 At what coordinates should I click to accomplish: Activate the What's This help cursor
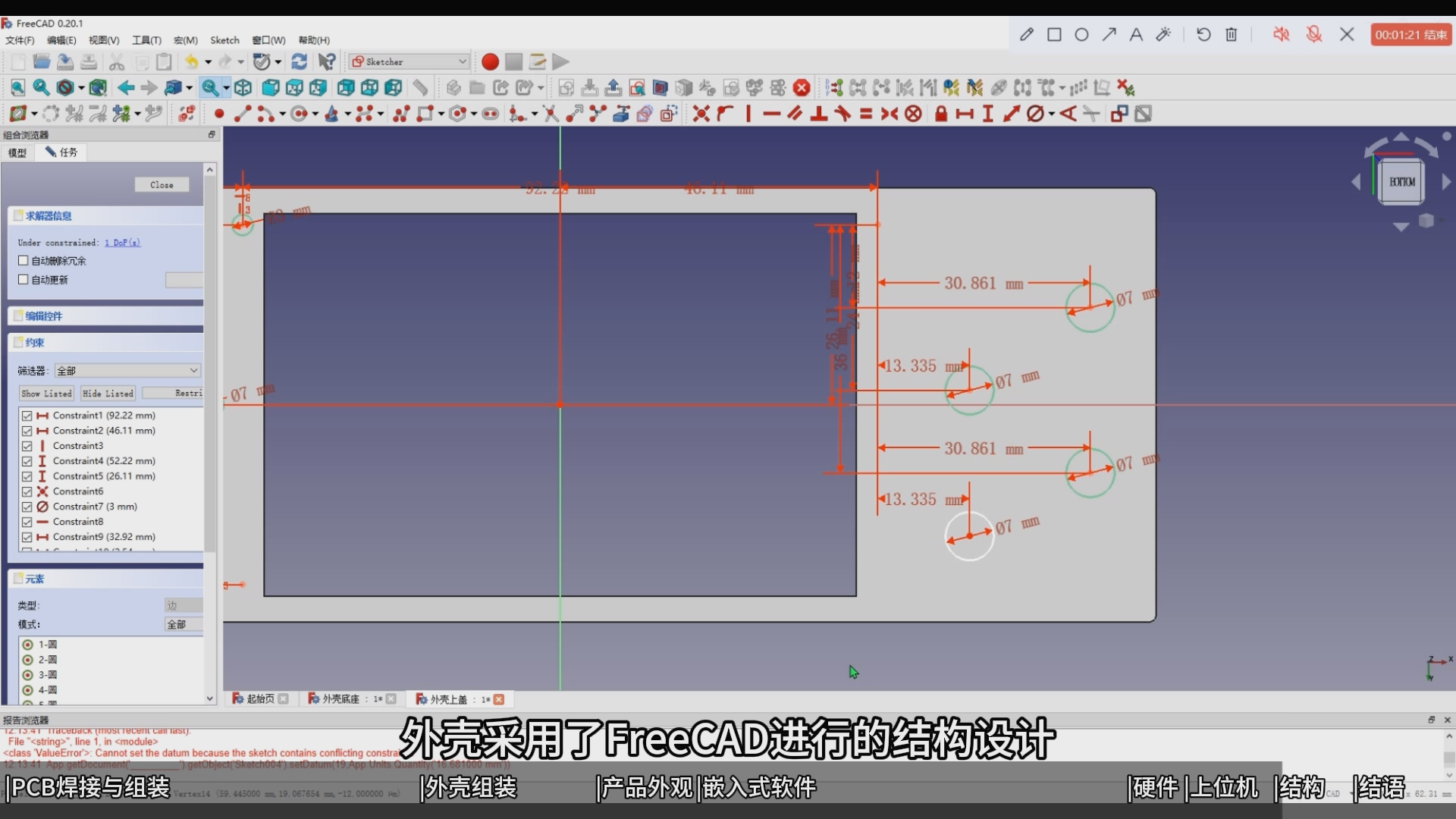pos(327,62)
